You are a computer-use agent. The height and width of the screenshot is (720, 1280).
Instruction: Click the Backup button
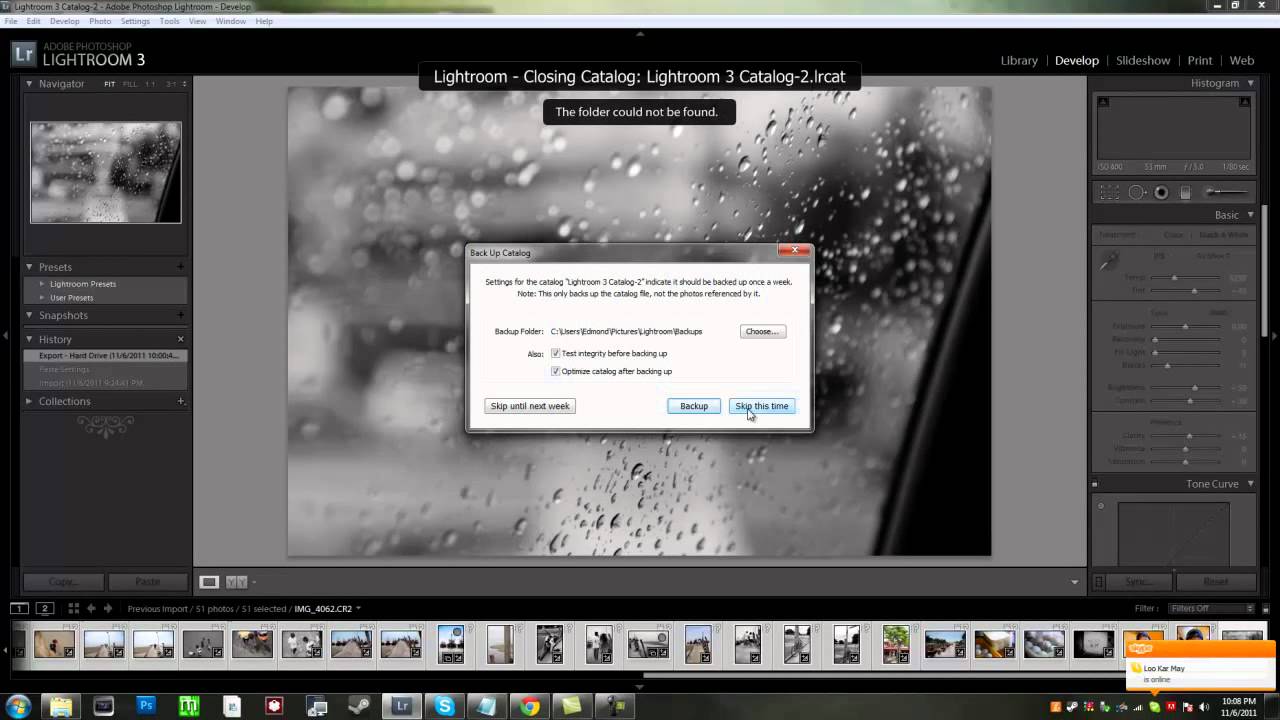click(694, 406)
